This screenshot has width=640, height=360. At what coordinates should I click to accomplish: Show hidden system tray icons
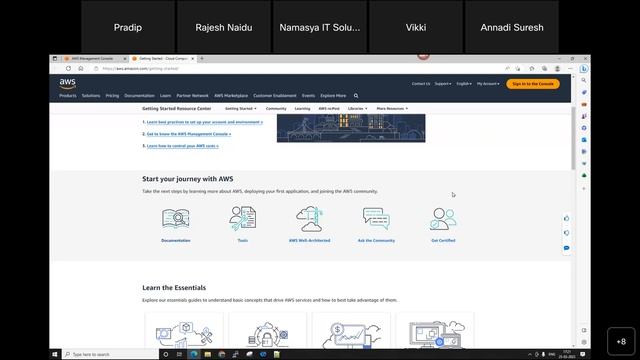[x=530, y=354]
